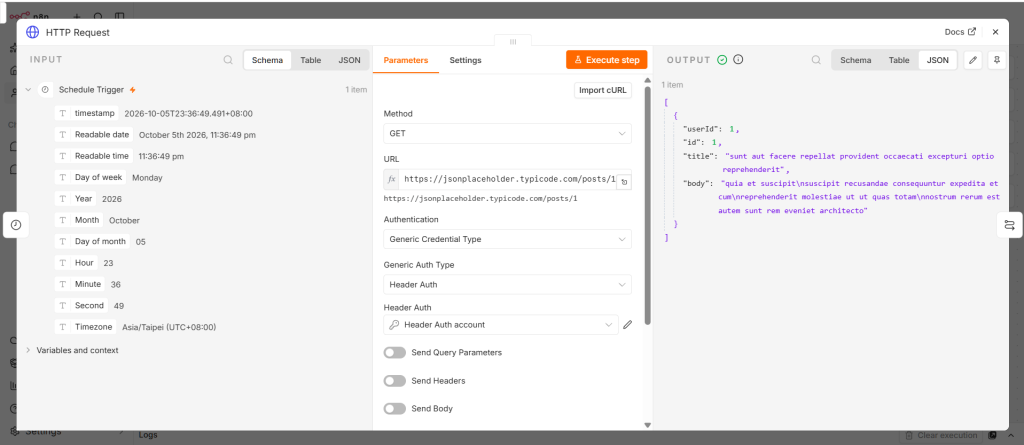1024x445 pixels.
Task: Select the Year field pill
Action: (76, 199)
